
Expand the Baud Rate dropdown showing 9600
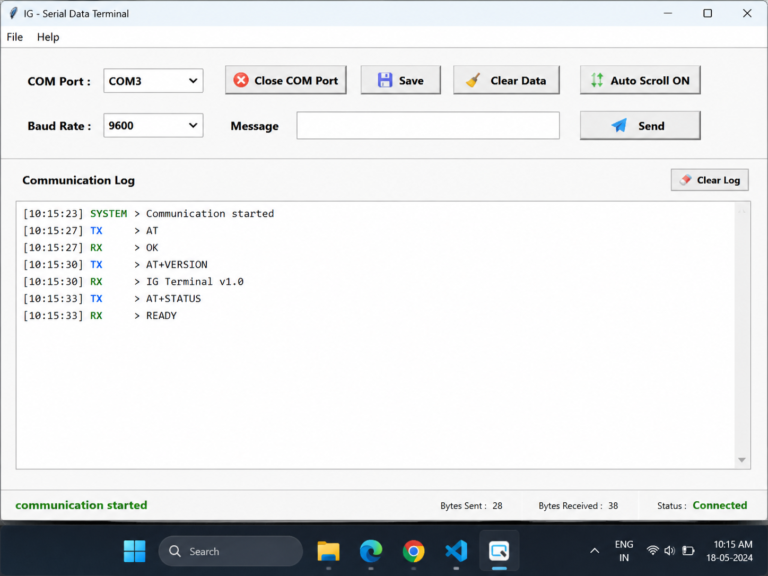coord(153,125)
